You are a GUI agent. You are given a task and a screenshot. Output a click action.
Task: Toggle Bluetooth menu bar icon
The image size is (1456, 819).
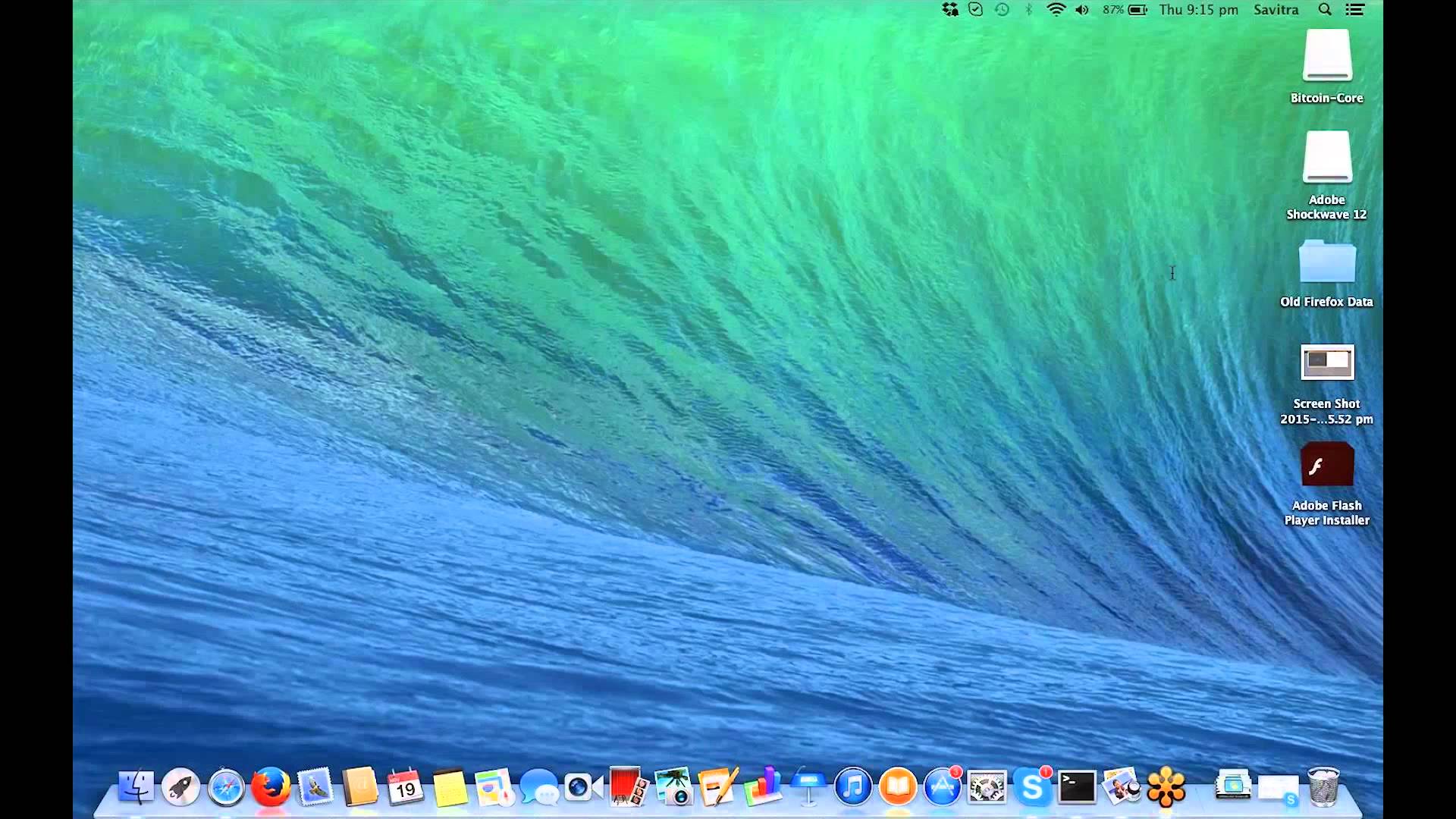tap(1029, 10)
